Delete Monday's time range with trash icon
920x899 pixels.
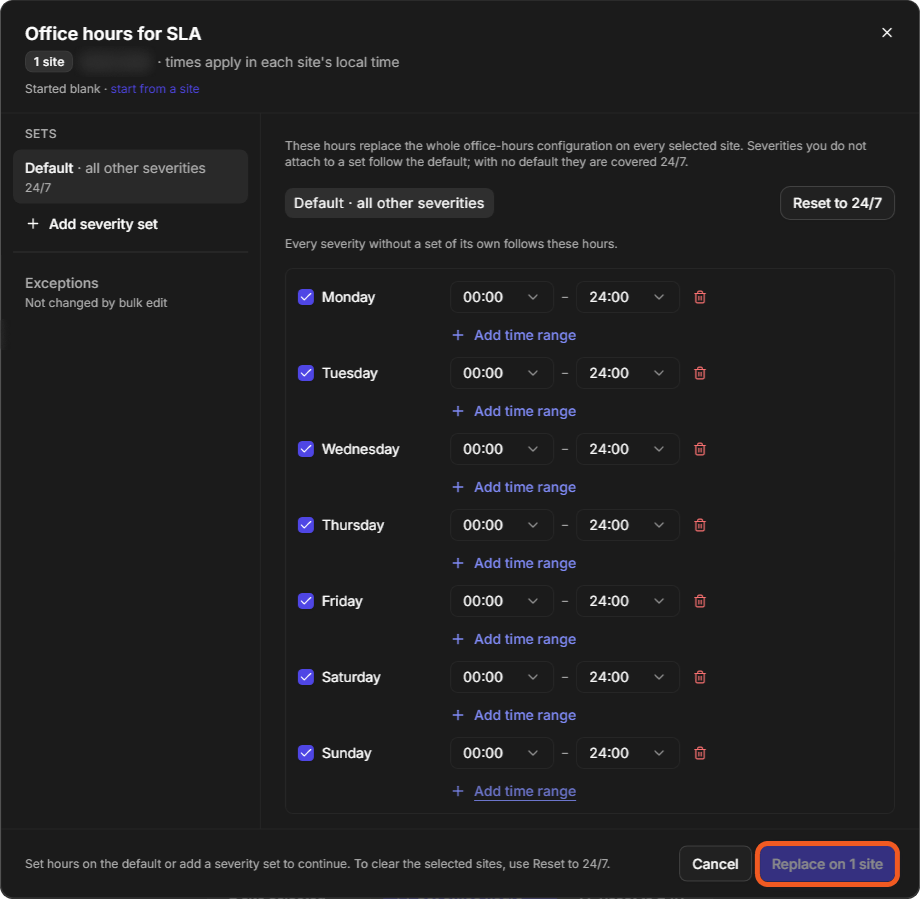coord(699,297)
